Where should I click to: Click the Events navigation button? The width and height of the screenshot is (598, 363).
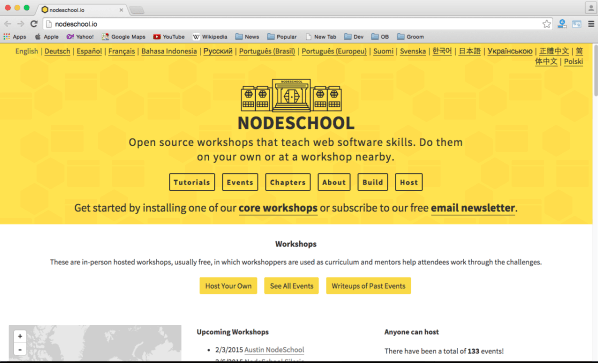(240, 182)
